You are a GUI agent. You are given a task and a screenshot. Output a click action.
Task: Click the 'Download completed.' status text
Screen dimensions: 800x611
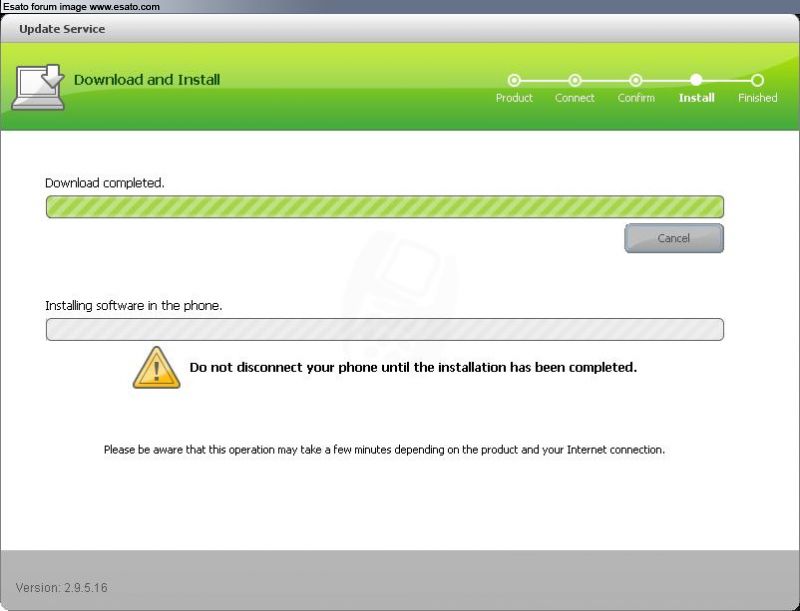105,183
